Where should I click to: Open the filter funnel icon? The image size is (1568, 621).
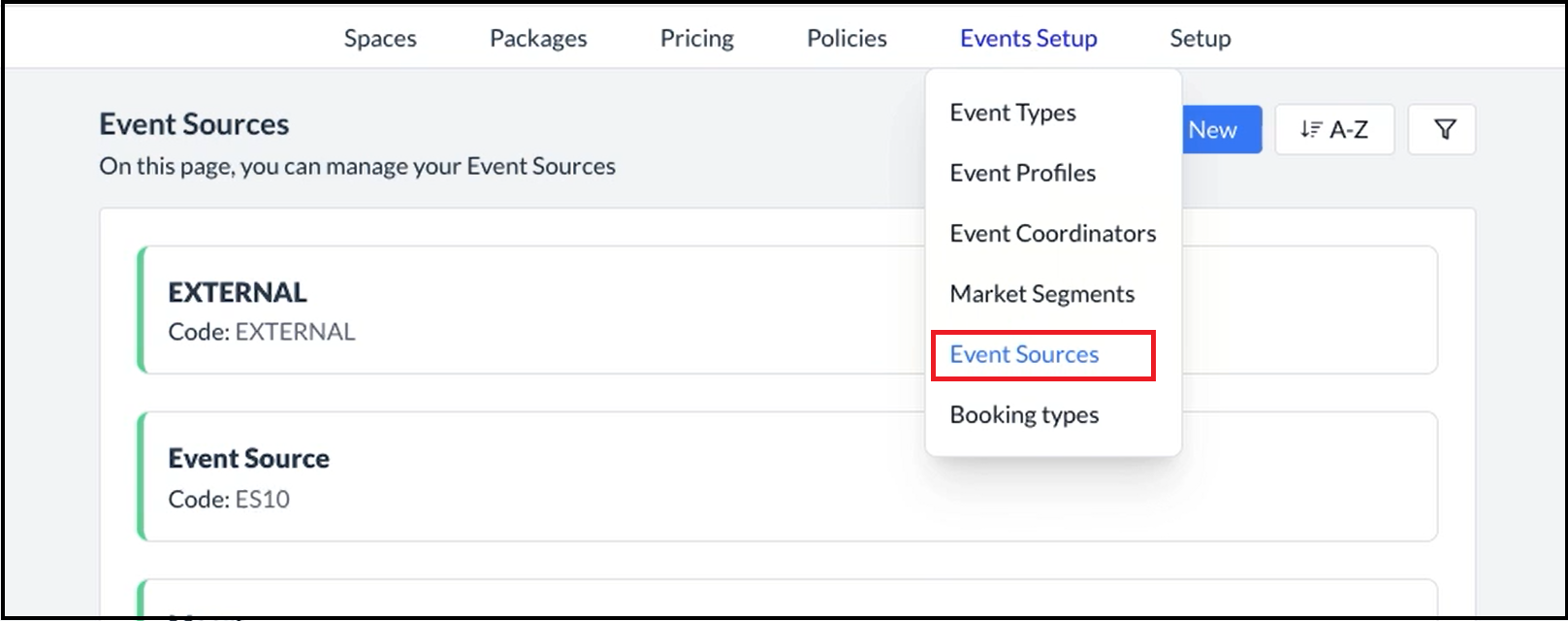tap(1442, 130)
